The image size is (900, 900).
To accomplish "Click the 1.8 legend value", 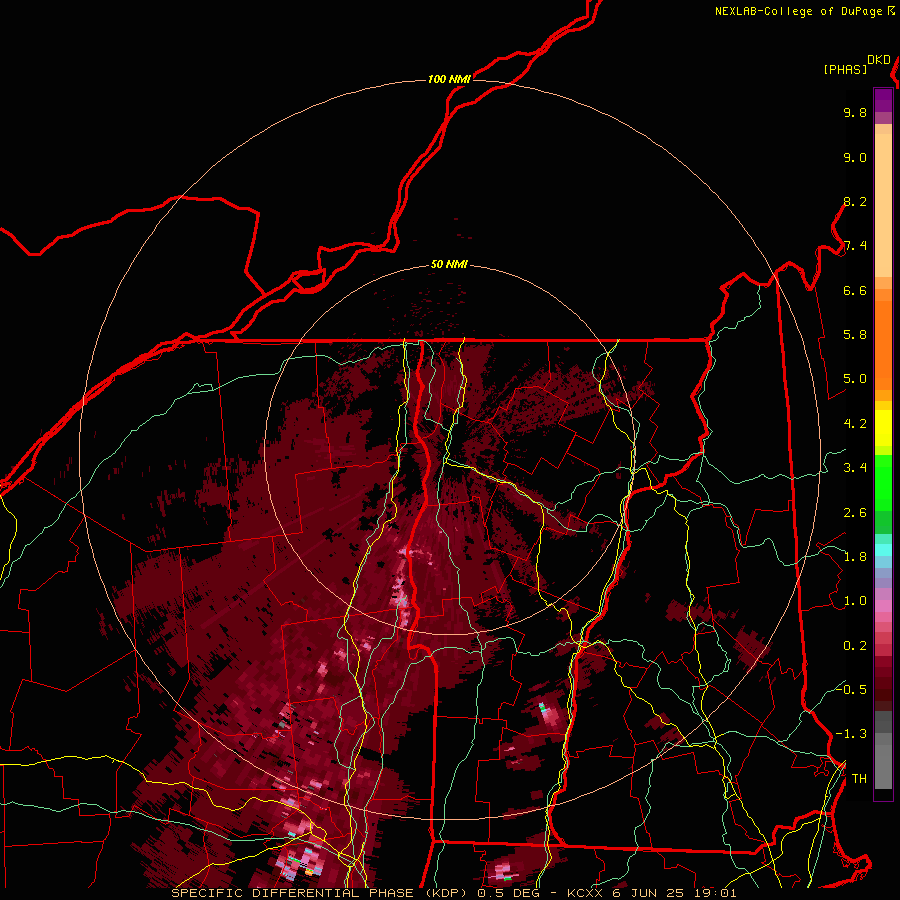I will coord(855,557).
